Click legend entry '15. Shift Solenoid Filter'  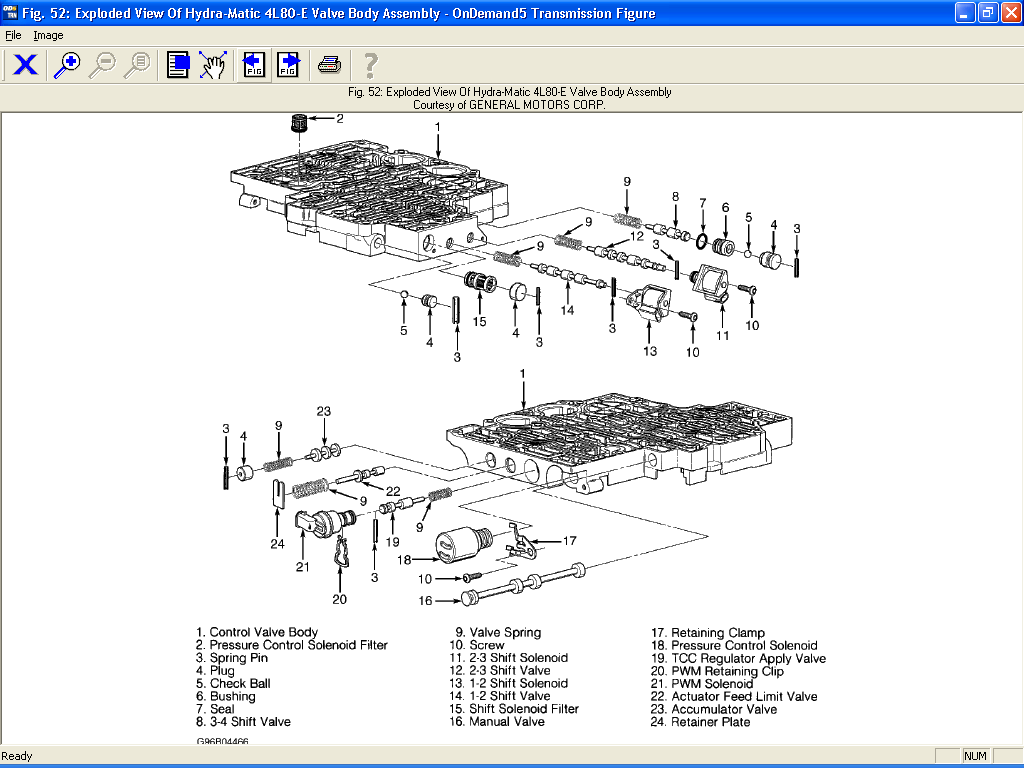click(514, 709)
